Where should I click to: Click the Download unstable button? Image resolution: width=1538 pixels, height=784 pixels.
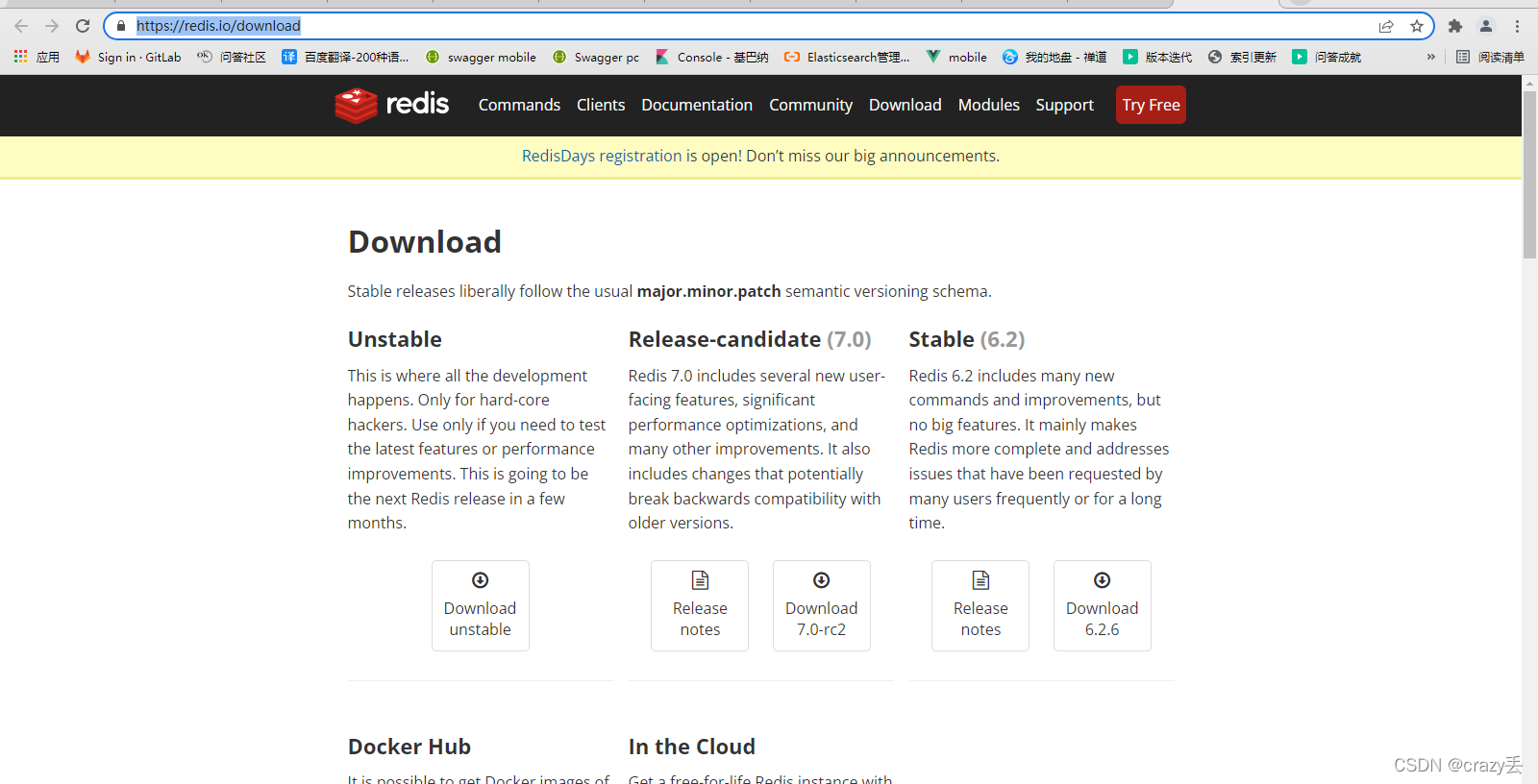click(481, 605)
